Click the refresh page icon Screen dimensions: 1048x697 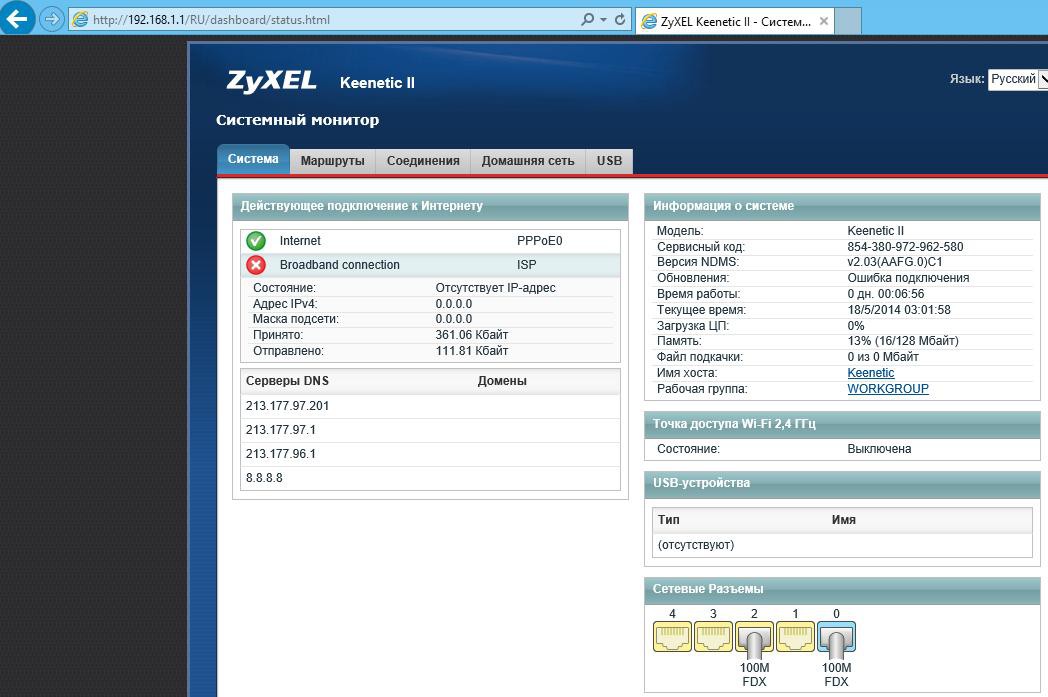point(620,19)
